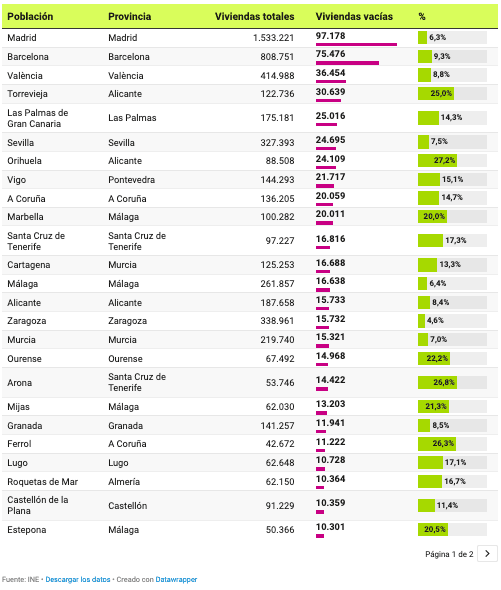Select the Castellón de la Plana row
This screenshot has width=501, height=590.
pyautogui.click(x=250, y=505)
